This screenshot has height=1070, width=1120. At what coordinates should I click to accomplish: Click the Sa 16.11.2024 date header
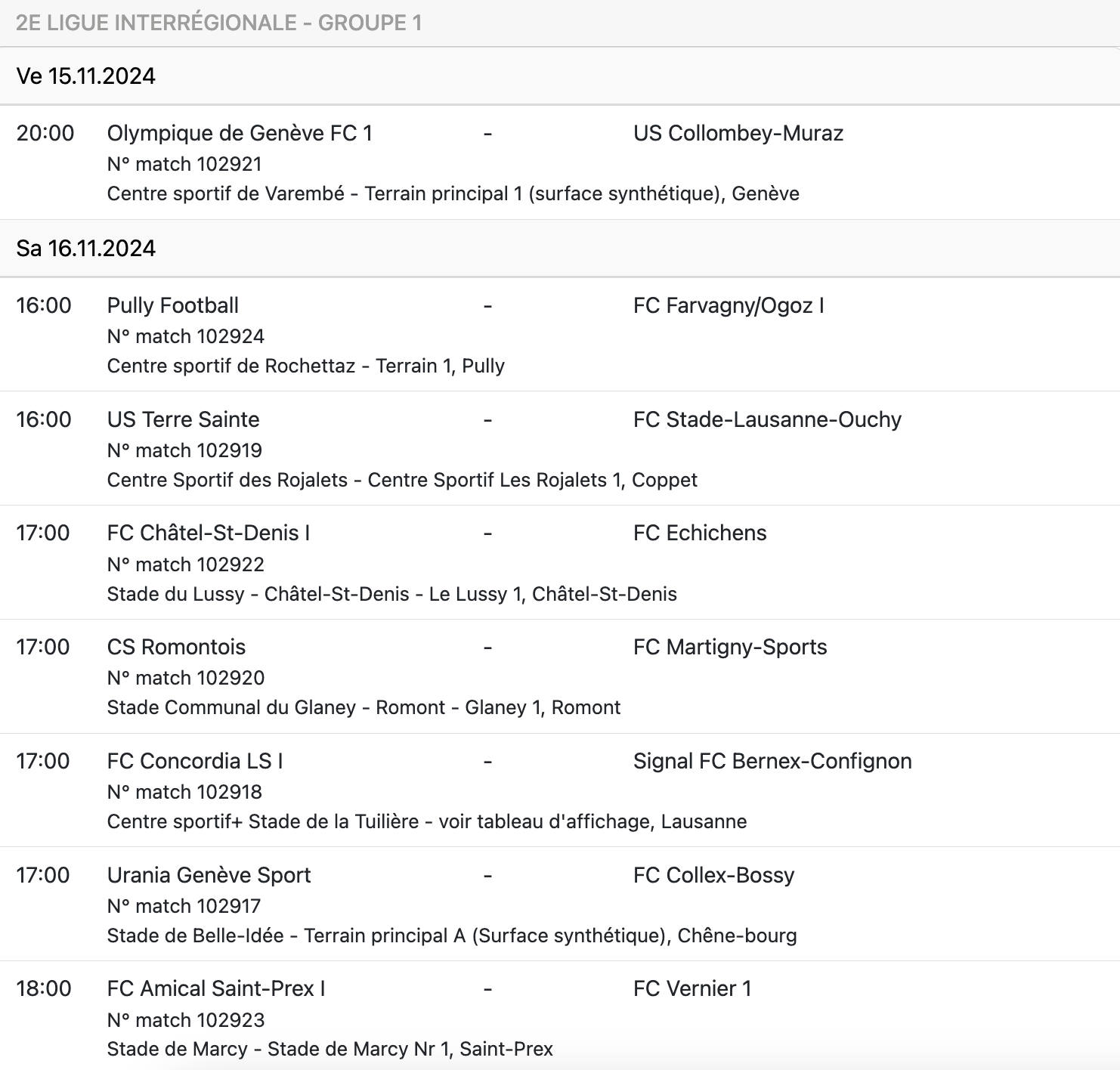point(85,249)
